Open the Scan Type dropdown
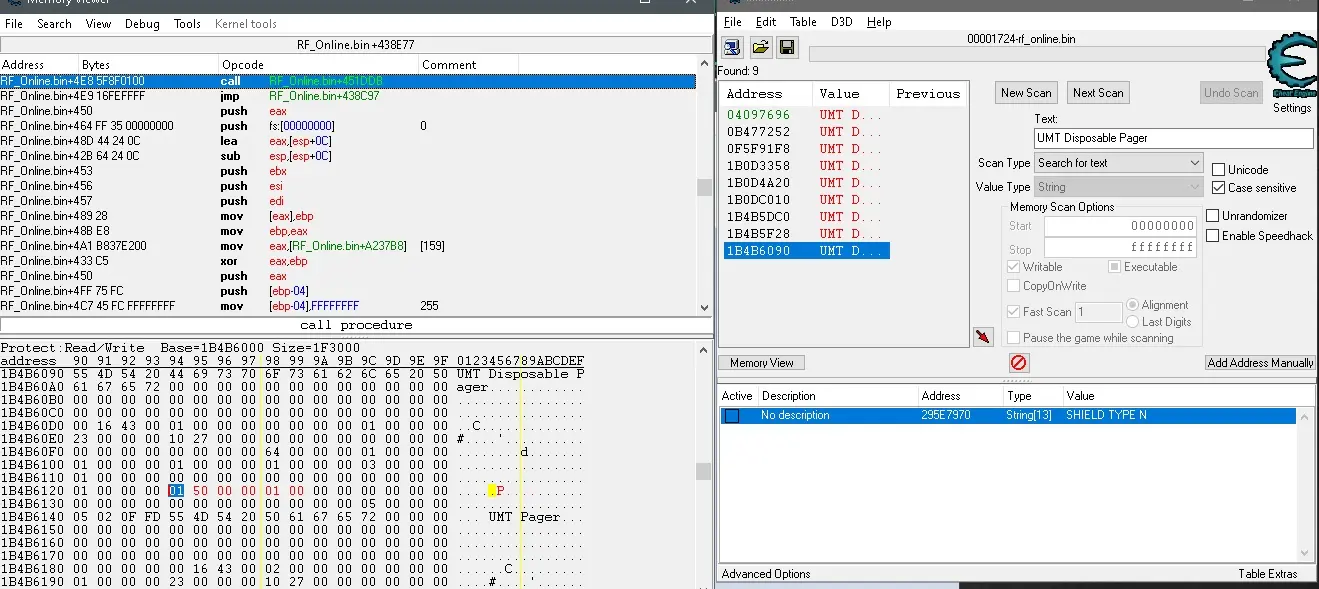Viewport: 1319px width, 589px height. (x=1118, y=163)
